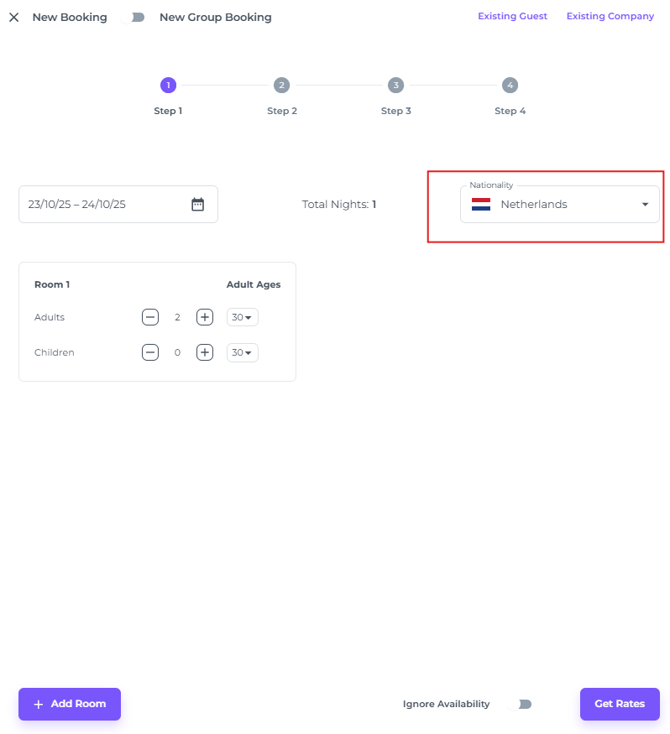The height and width of the screenshot is (734, 670).
Task: Go to Step 2 circle
Action: point(282,85)
